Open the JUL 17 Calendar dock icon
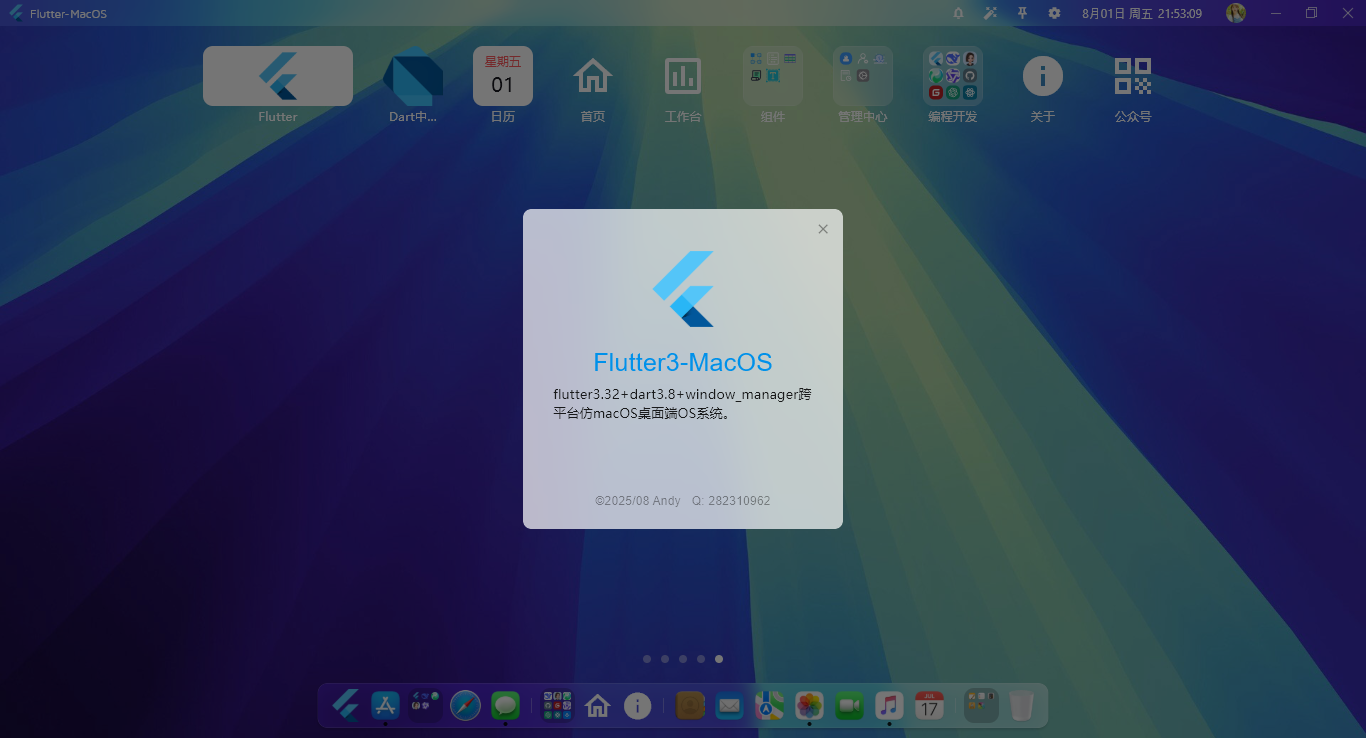 click(929, 705)
